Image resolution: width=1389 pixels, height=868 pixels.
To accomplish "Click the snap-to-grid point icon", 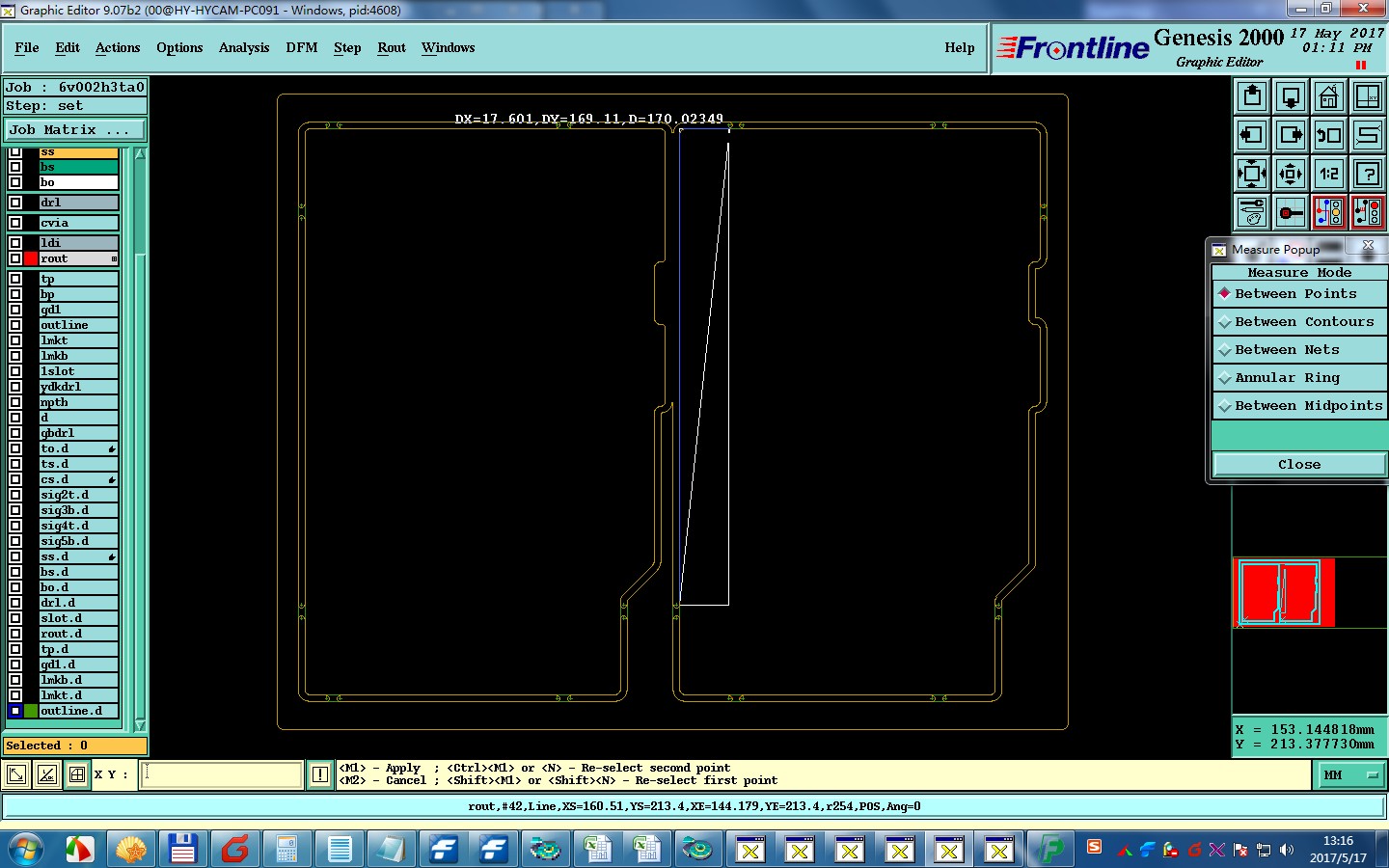I will point(1291,212).
